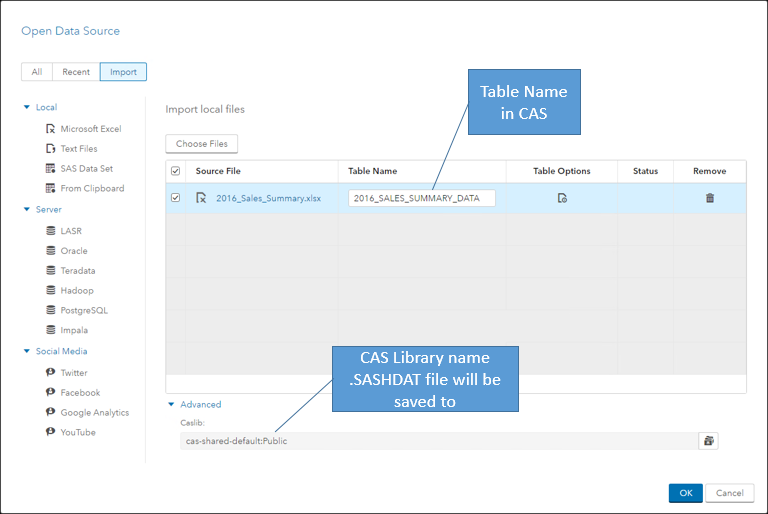Image resolution: width=768 pixels, height=514 pixels.
Task: Select Google Analytics in Social Media
Action: point(51,413)
